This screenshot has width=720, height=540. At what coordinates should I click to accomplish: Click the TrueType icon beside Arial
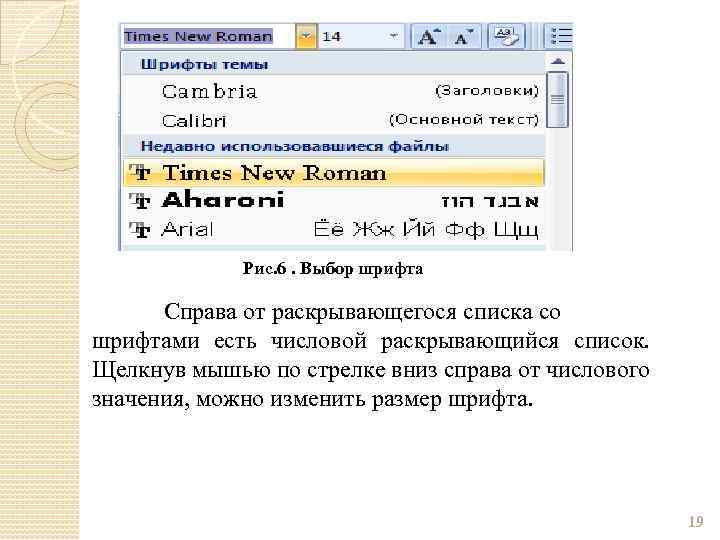click(x=139, y=229)
